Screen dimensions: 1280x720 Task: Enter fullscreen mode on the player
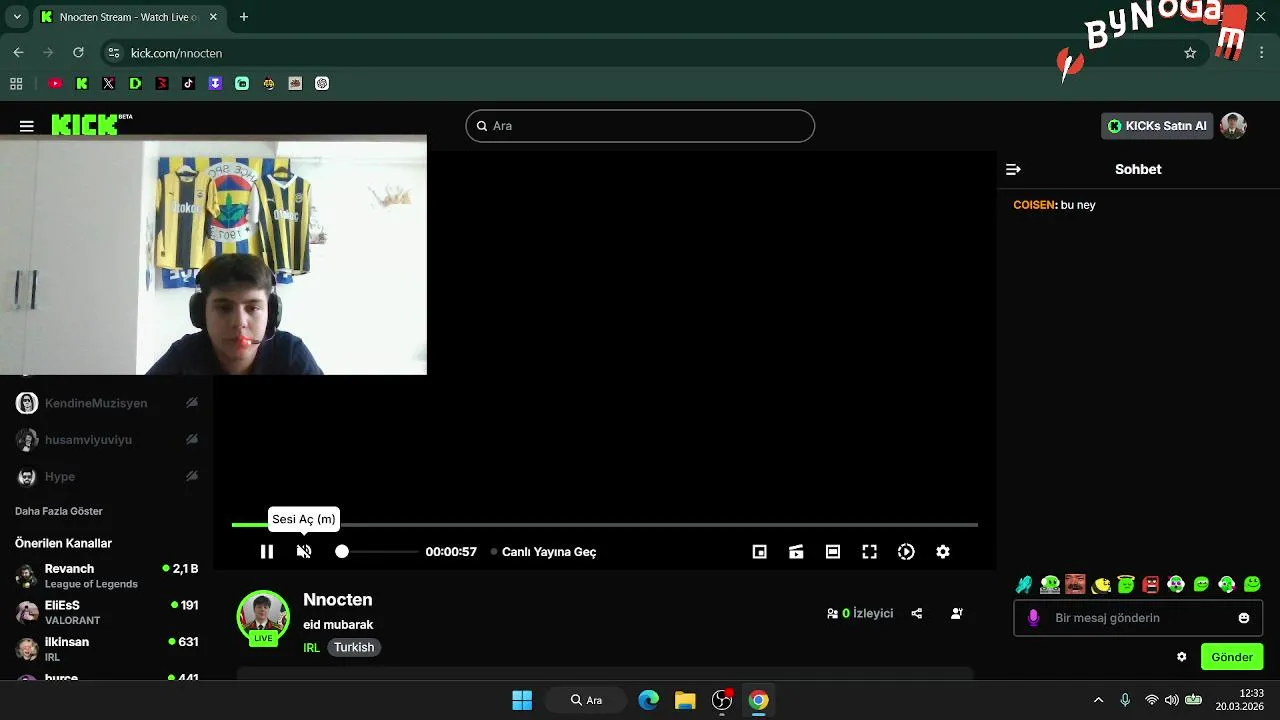pyautogui.click(x=870, y=552)
